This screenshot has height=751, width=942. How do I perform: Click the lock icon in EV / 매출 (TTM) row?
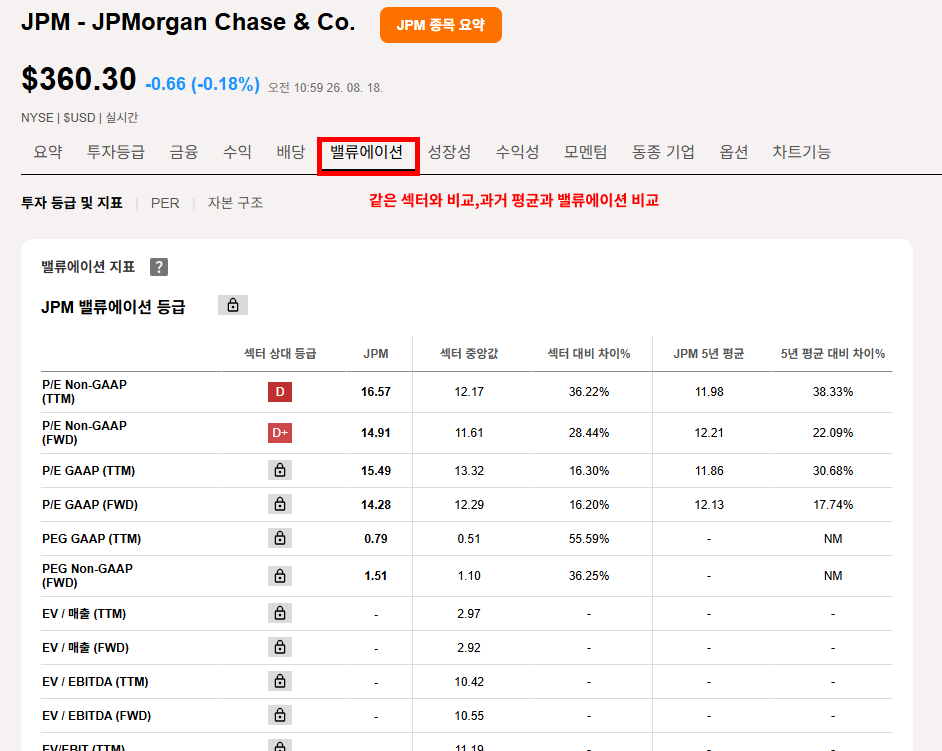point(280,613)
